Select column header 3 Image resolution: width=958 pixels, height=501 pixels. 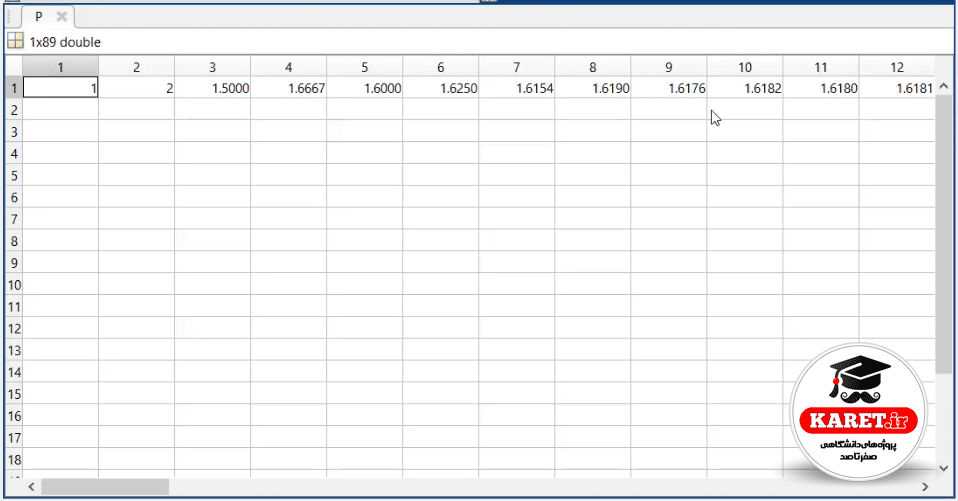(x=213, y=67)
